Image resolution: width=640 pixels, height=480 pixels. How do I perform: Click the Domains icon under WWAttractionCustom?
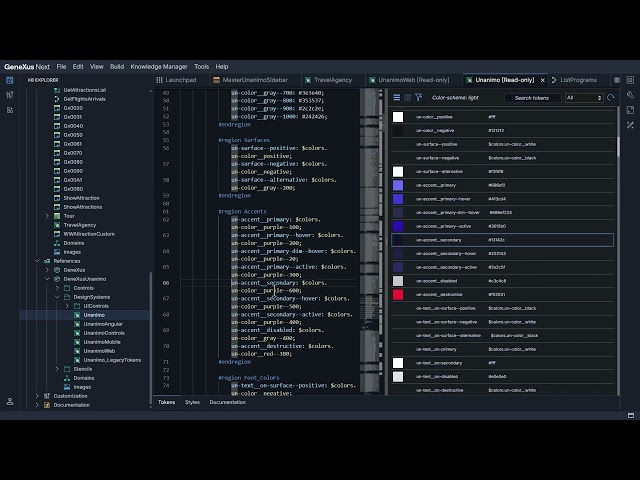(57, 243)
